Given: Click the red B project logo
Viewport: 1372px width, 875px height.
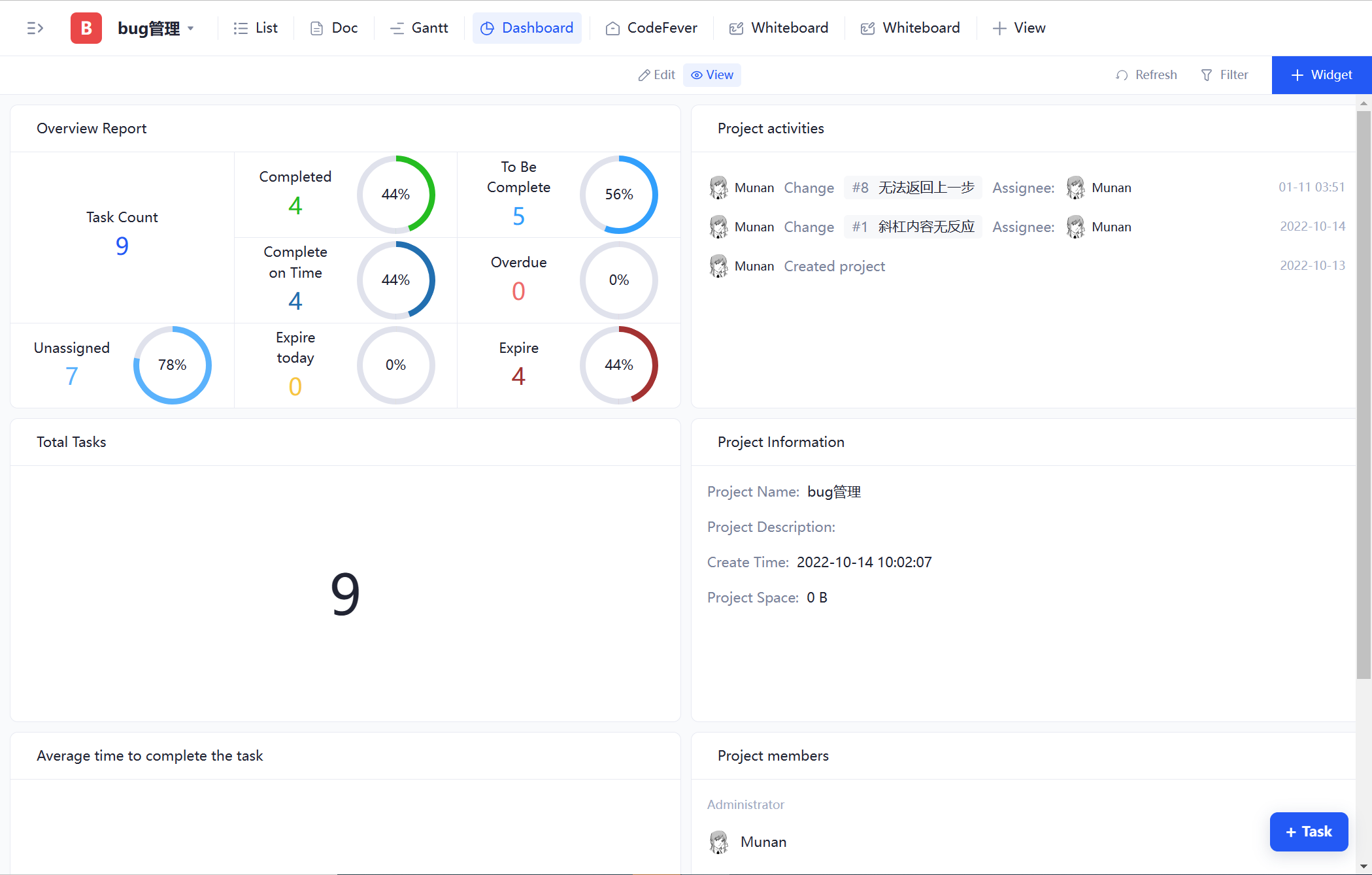Looking at the screenshot, I should coord(86,28).
